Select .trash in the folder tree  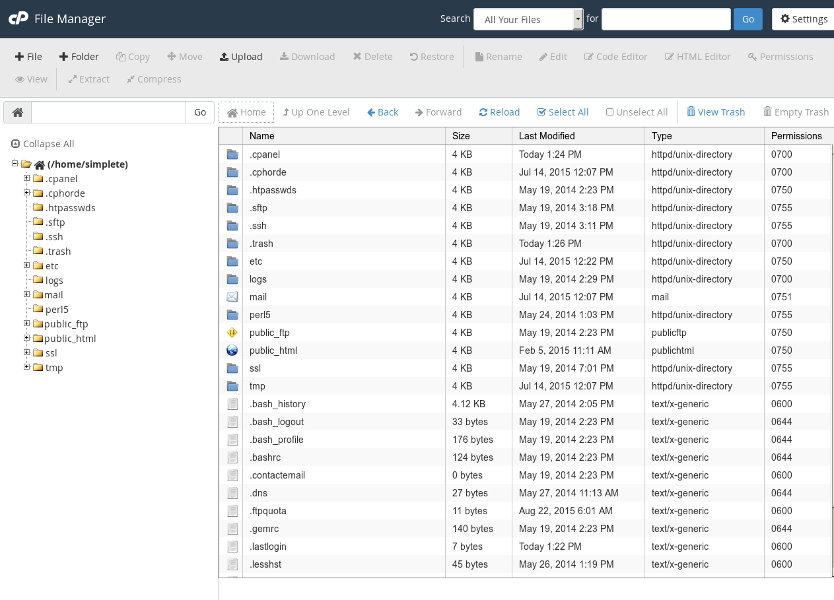click(x=58, y=251)
